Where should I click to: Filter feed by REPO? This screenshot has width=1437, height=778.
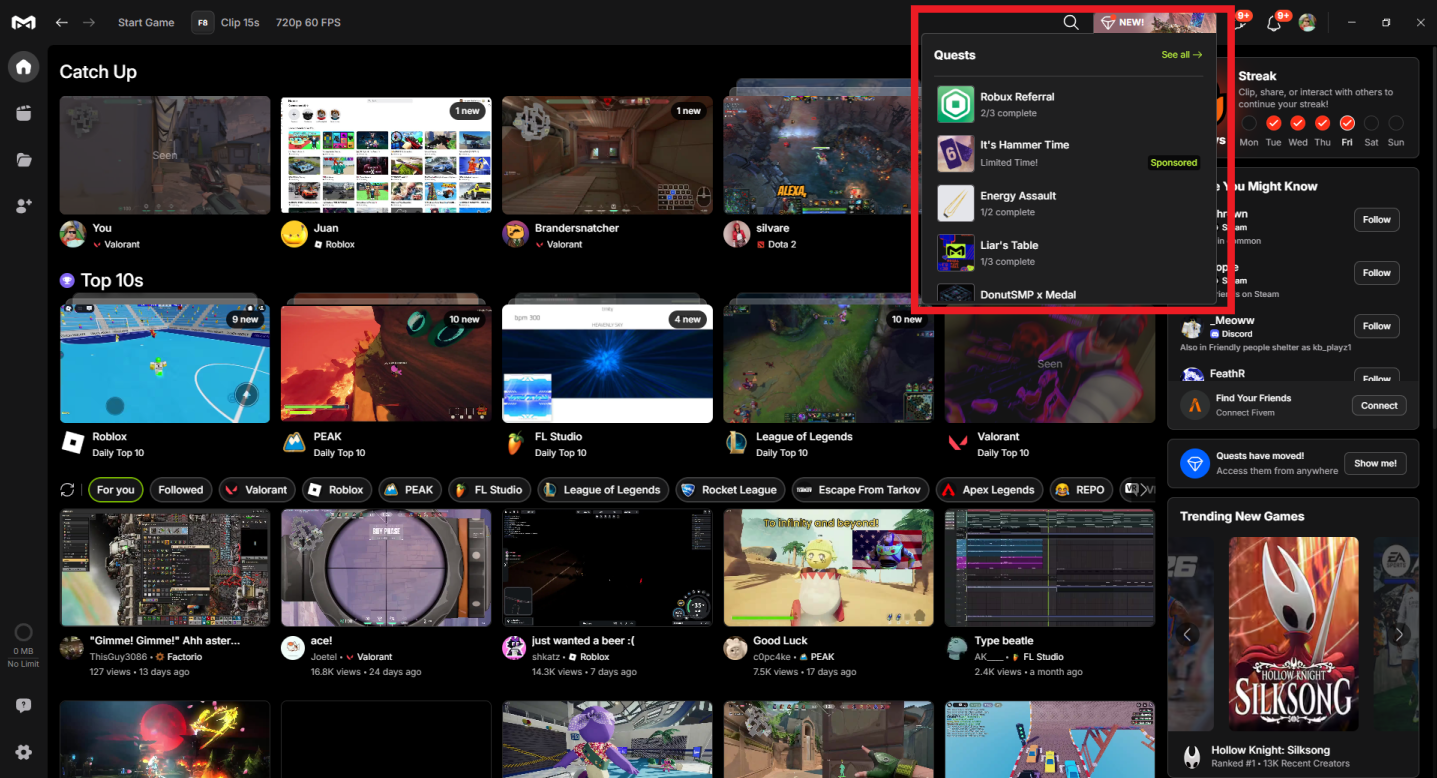[x=1080, y=490]
